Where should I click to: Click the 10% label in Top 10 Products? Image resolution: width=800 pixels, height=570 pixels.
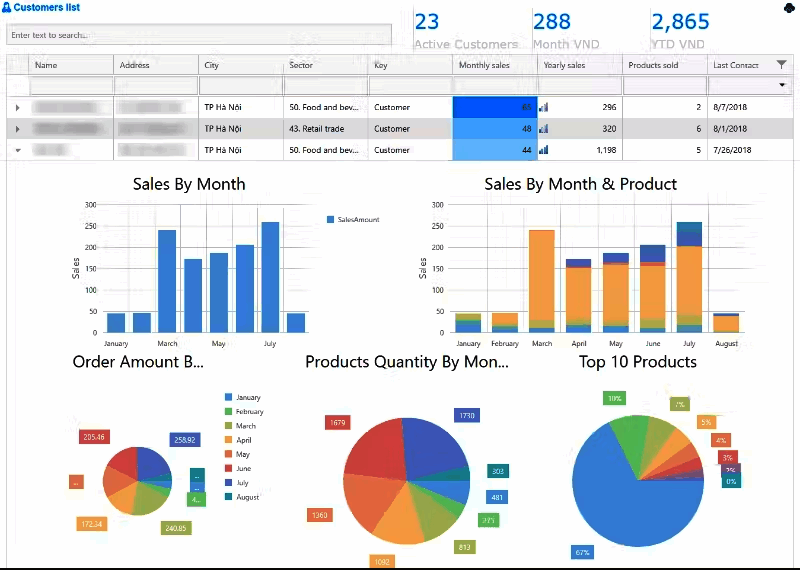pos(615,398)
